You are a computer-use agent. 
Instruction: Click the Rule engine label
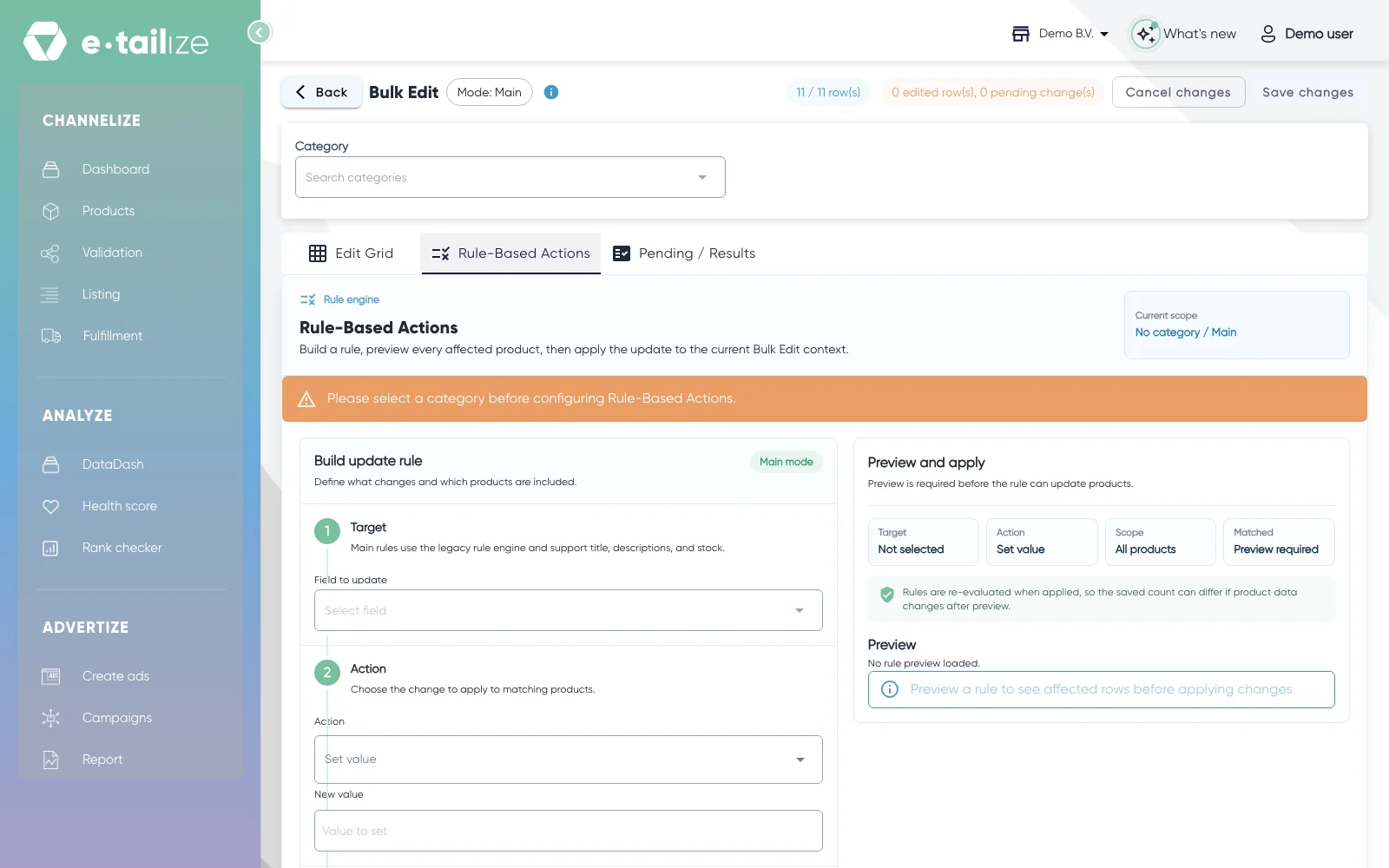352,299
